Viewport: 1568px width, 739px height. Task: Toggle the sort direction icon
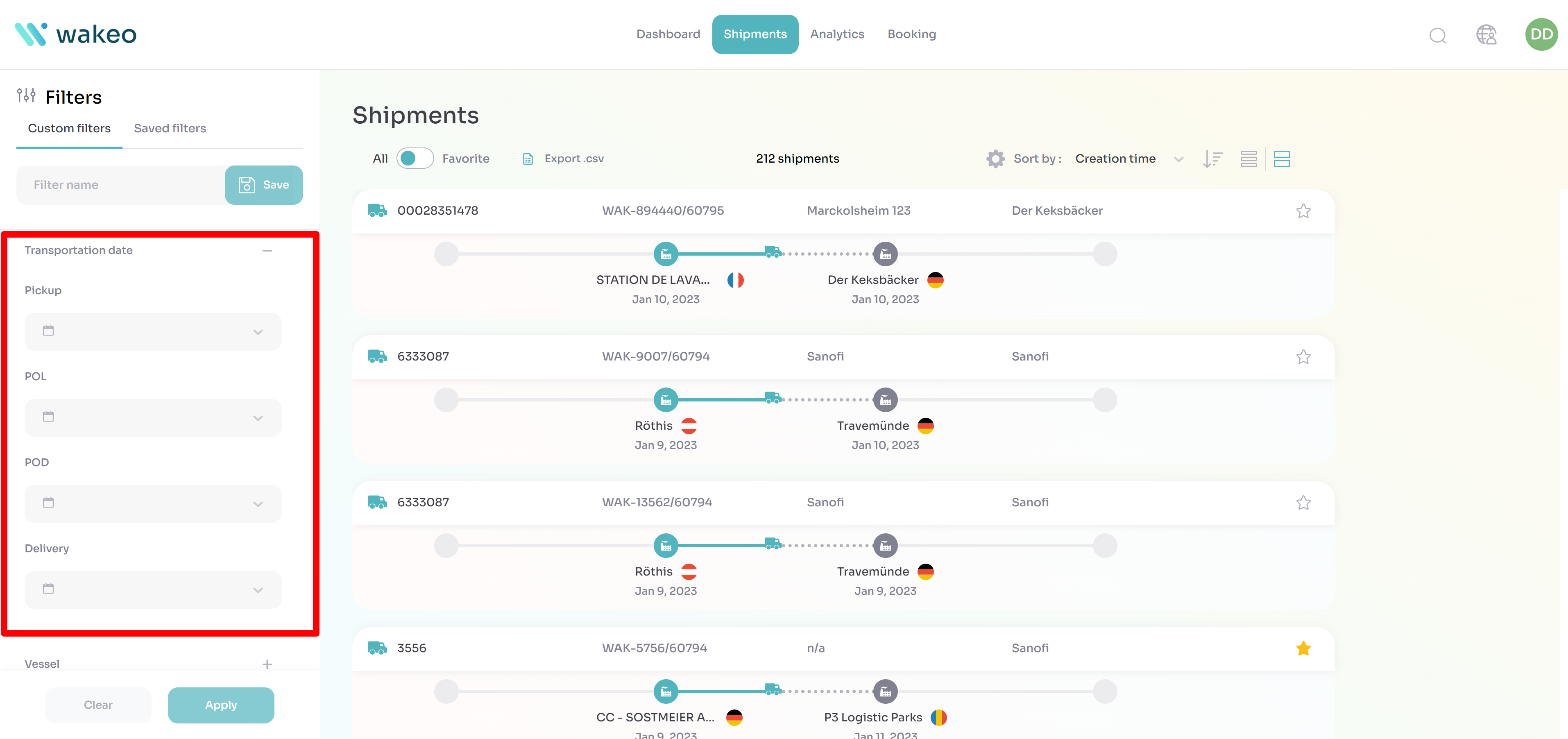coord(1212,159)
